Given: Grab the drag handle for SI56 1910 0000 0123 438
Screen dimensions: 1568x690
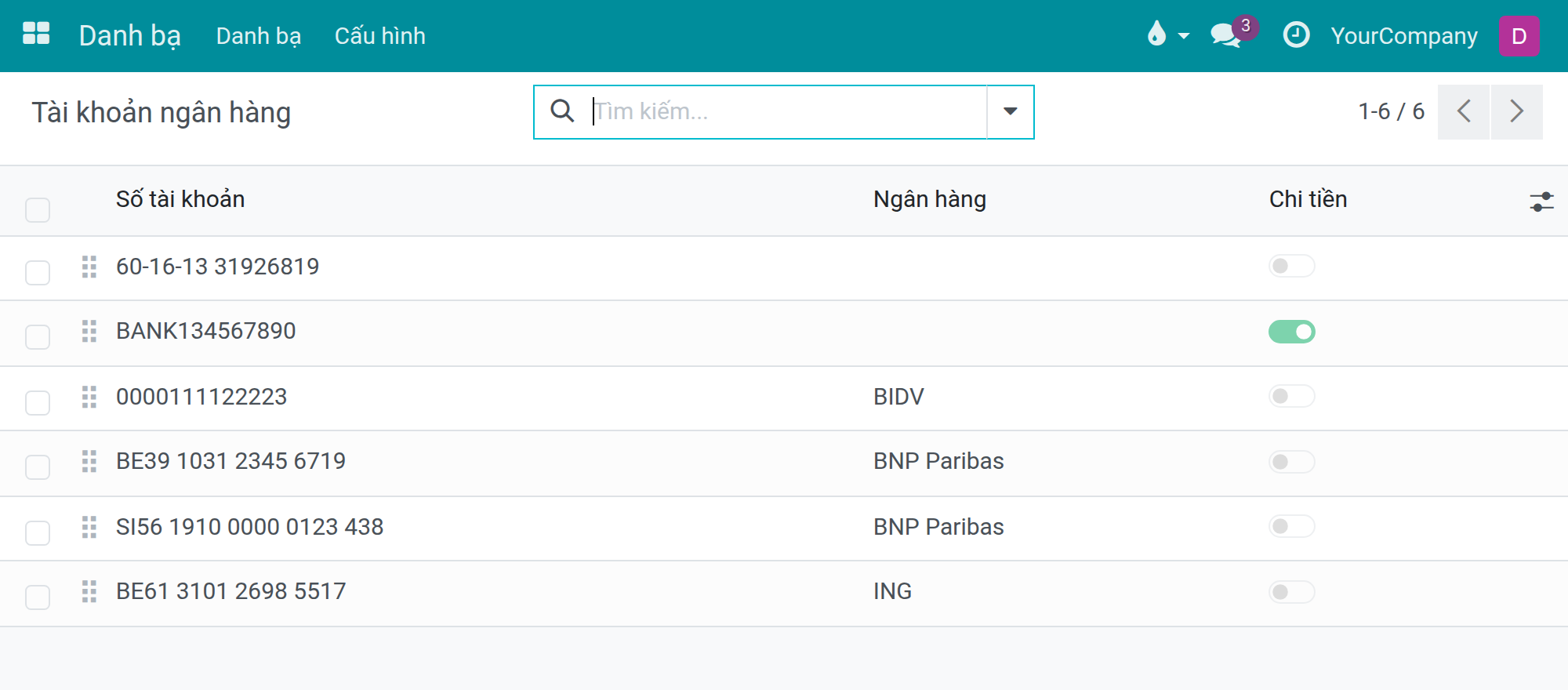Looking at the screenshot, I should [89, 527].
